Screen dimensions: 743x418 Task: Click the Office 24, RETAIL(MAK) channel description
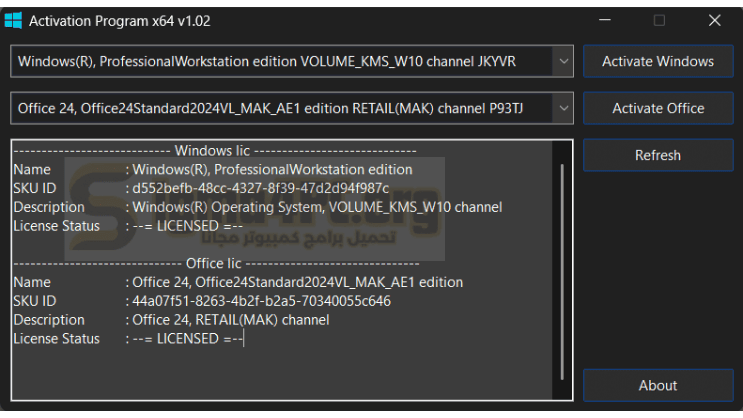pyautogui.click(x=231, y=320)
